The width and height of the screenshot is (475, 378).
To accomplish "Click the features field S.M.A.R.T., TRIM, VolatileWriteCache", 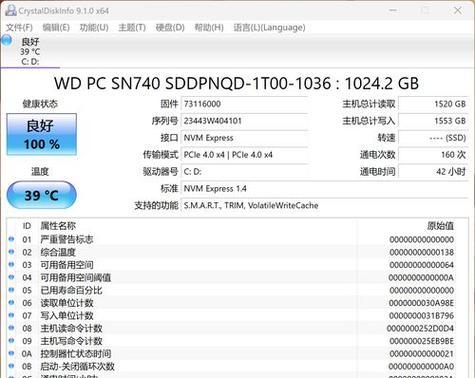I will pos(324,206).
